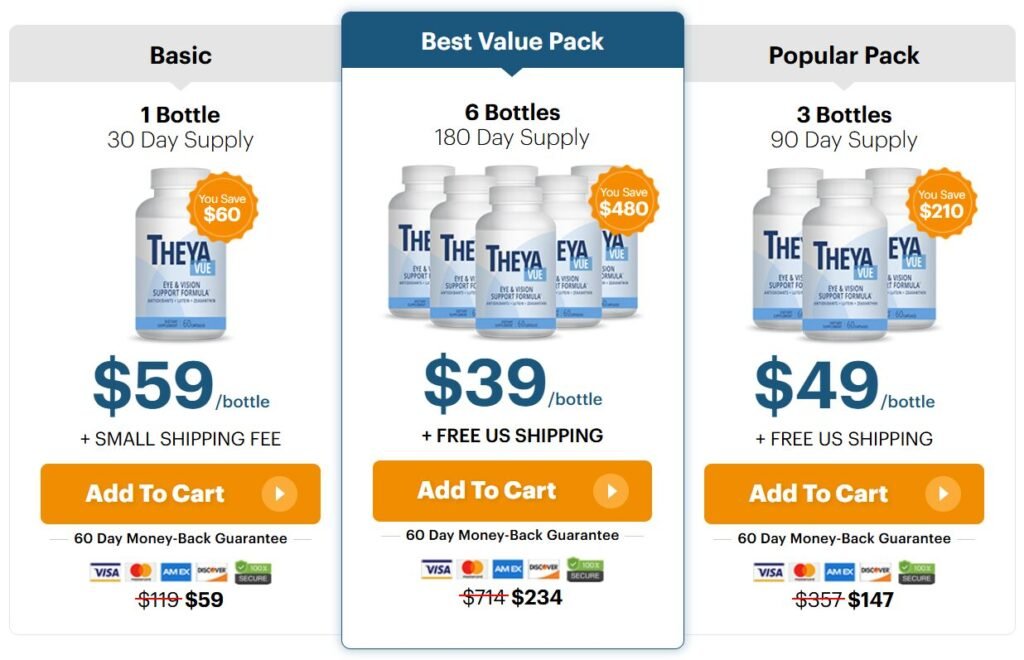This screenshot has width=1024, height=660.
Task: Click the Visa icon under Basic pack
Action: tap(106, 570)
